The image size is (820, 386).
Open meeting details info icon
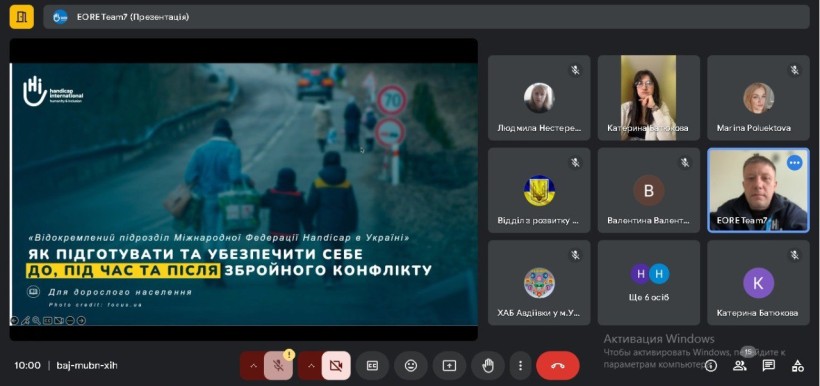coord(710,365)
